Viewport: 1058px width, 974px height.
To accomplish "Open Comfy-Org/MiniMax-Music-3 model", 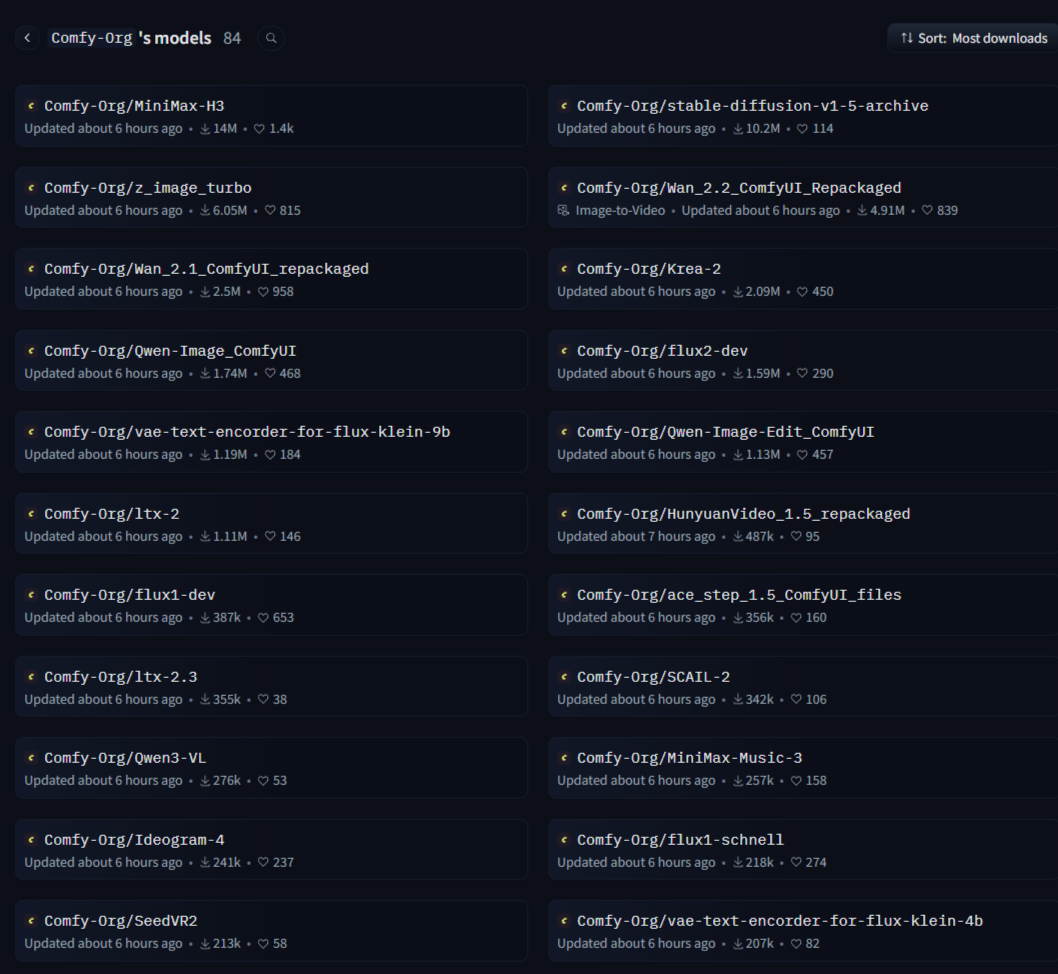I will click(803, 768).
